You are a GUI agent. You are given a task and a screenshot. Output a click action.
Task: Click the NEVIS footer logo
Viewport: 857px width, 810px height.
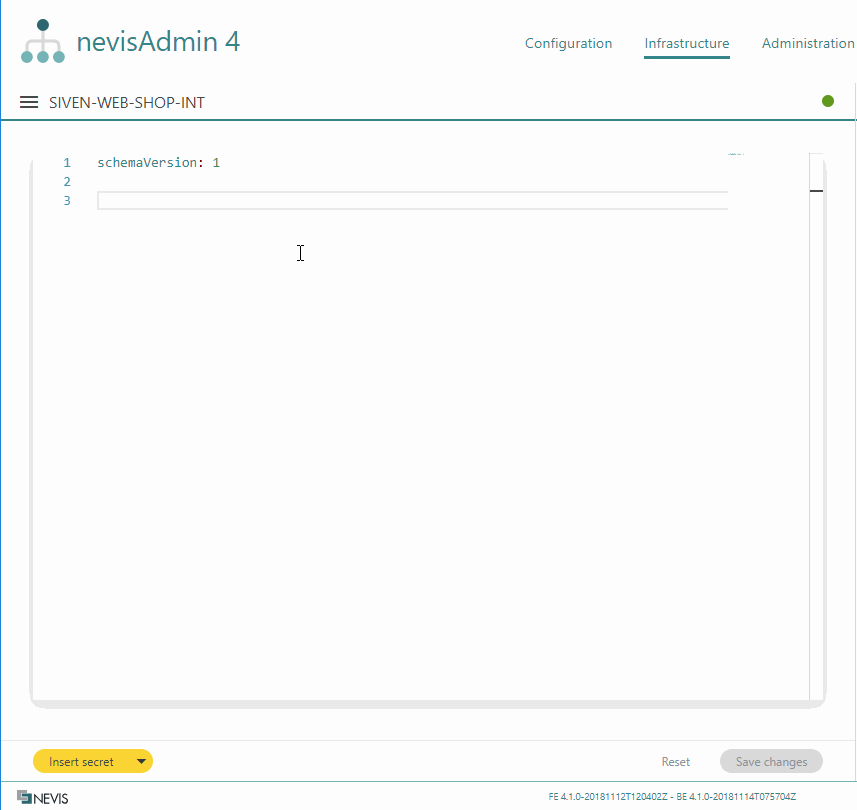[x=43, y=798]
